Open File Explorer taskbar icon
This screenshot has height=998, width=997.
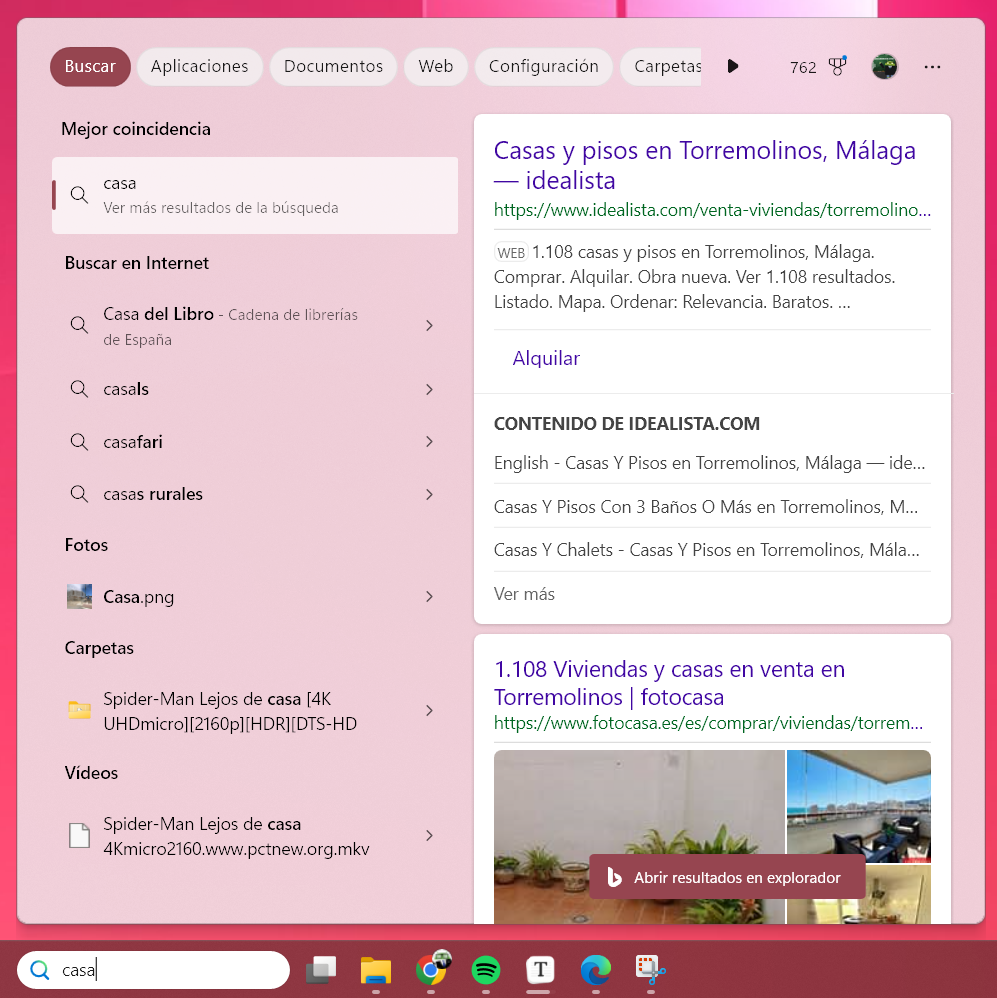click(x=376, y=969)
